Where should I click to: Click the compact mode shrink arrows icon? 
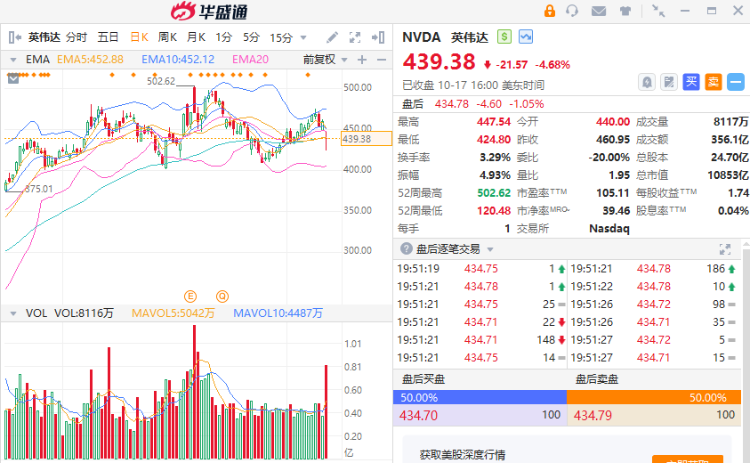[659, 11]
